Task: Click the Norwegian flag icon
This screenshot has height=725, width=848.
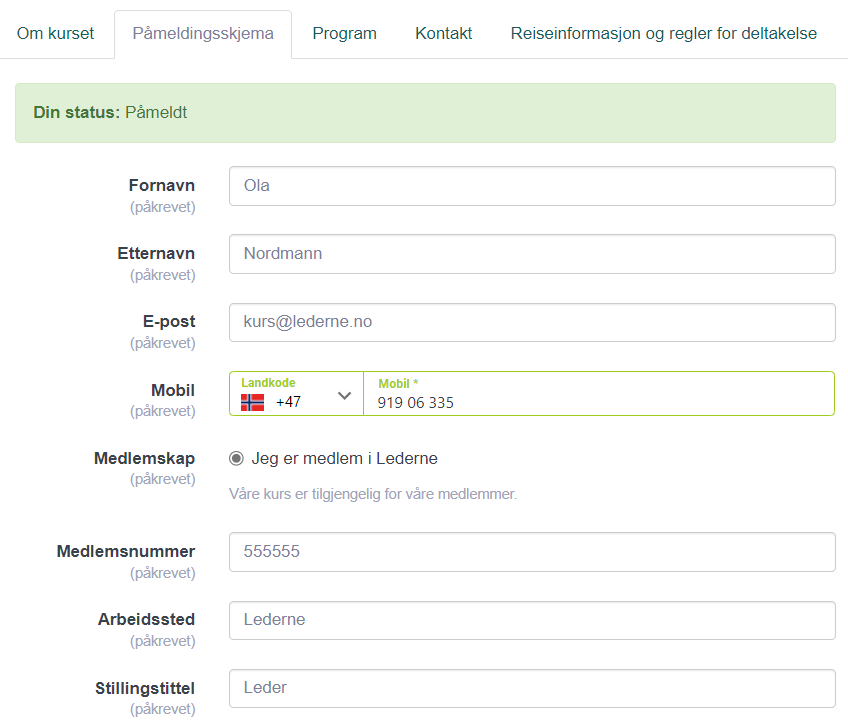Action: click(x=253, y=402)
